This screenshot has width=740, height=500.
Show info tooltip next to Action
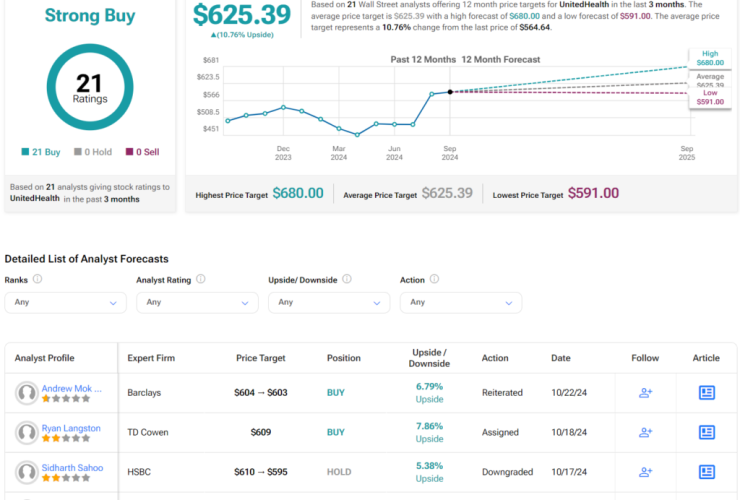coord(434,279)
